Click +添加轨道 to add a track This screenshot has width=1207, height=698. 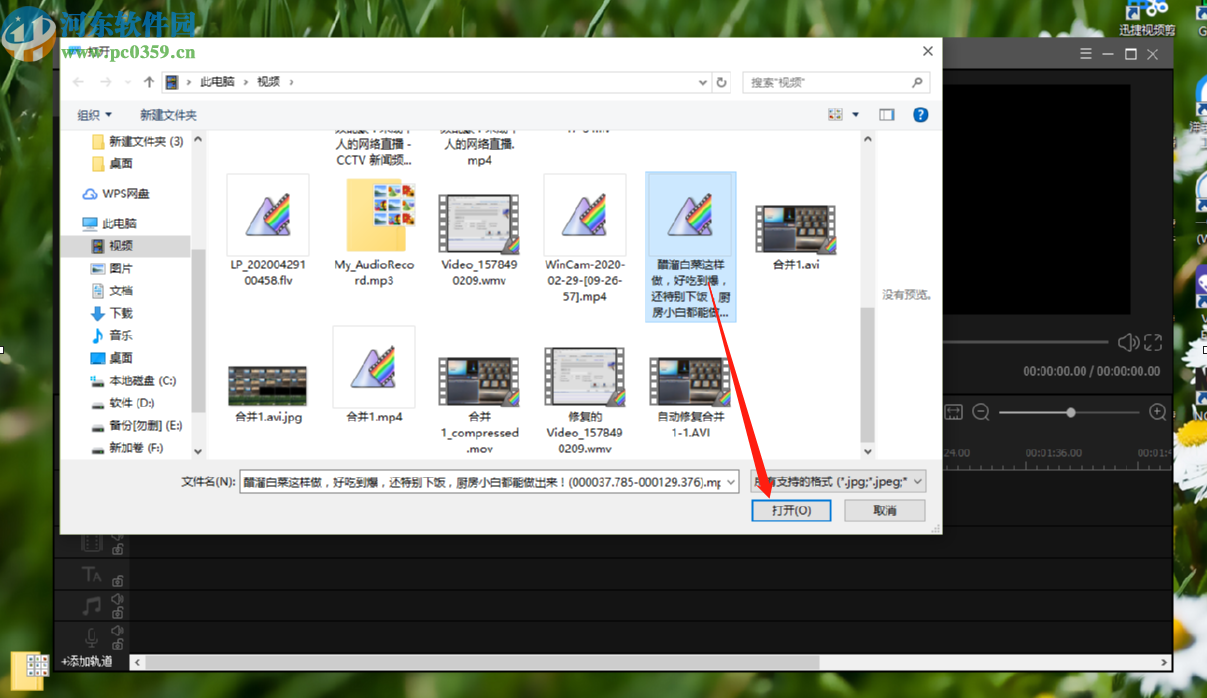(88, 662)
